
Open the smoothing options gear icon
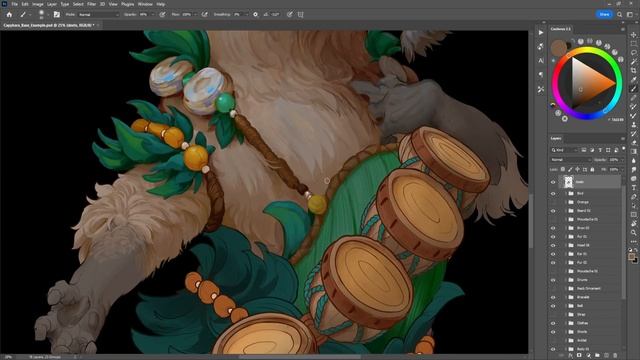click(x=256, y=14)
